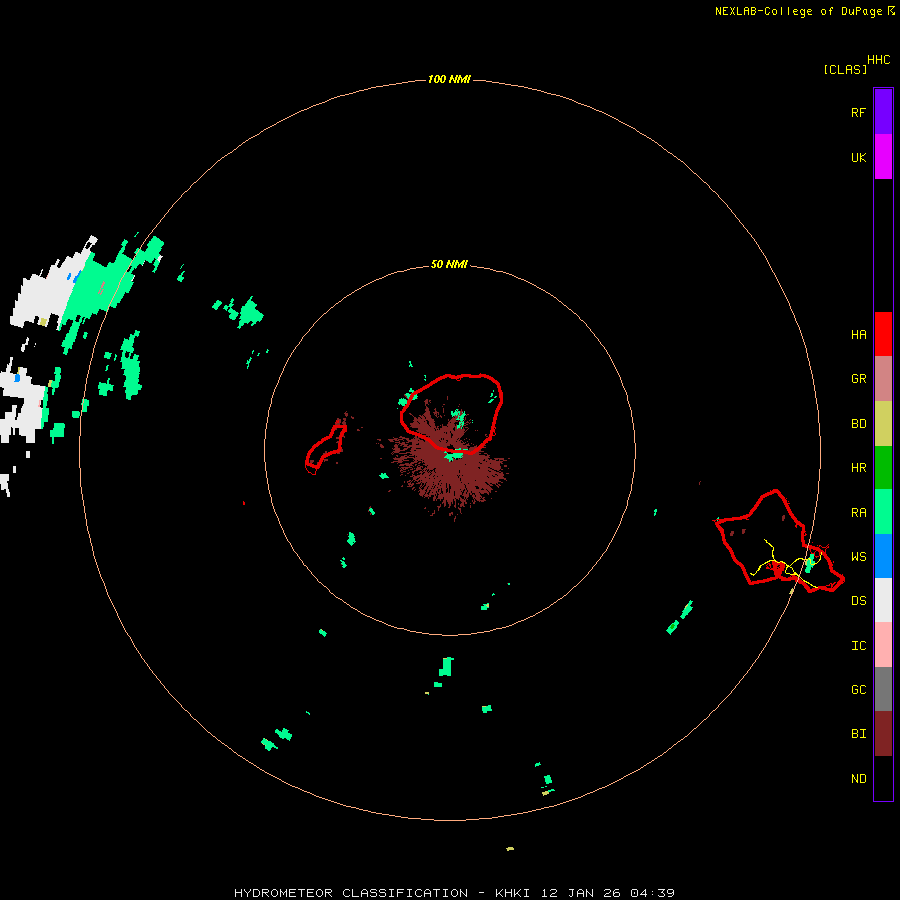Click the BI legend label

pos(858,734)
